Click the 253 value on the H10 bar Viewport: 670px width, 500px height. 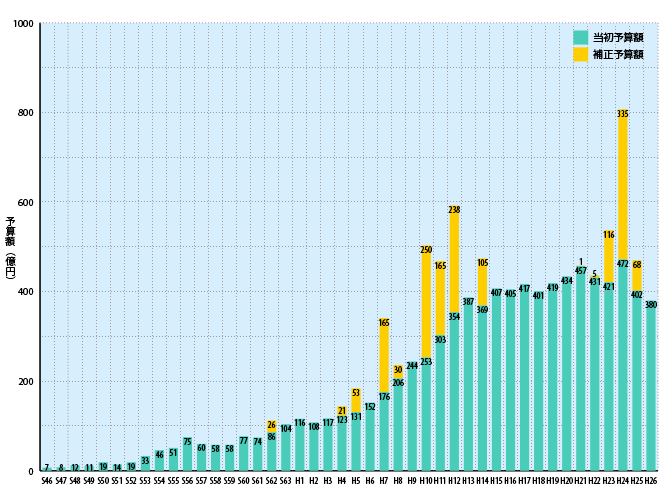(x=426, y=362)
